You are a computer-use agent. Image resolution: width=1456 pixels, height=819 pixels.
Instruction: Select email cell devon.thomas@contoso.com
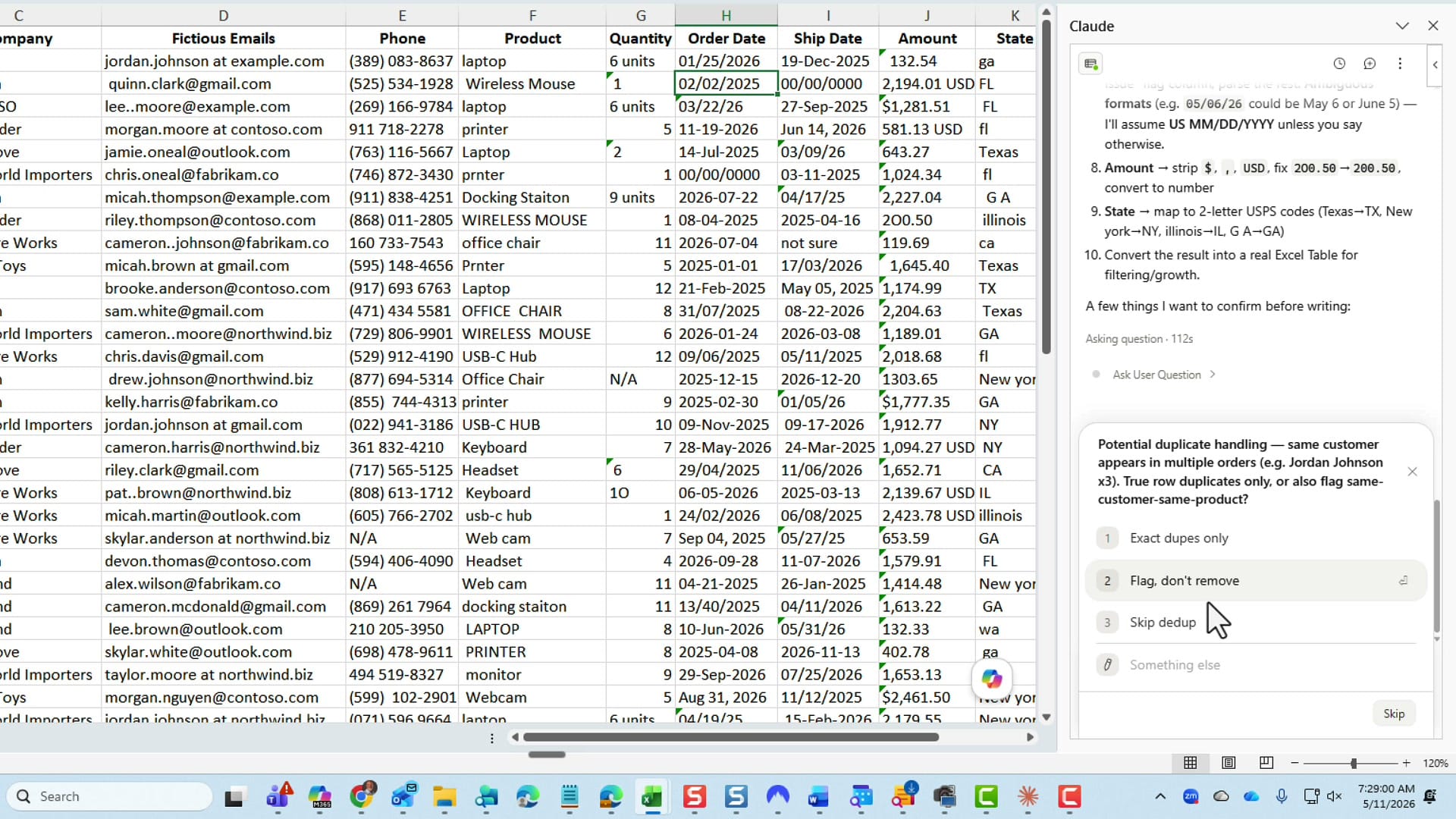224,561
